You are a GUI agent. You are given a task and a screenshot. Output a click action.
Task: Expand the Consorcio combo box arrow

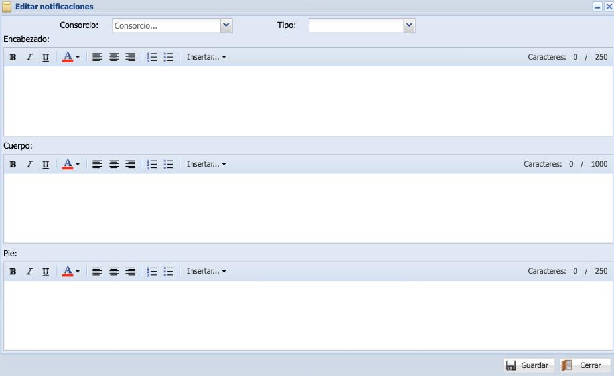pyautogui.click(x=226, y=25)
